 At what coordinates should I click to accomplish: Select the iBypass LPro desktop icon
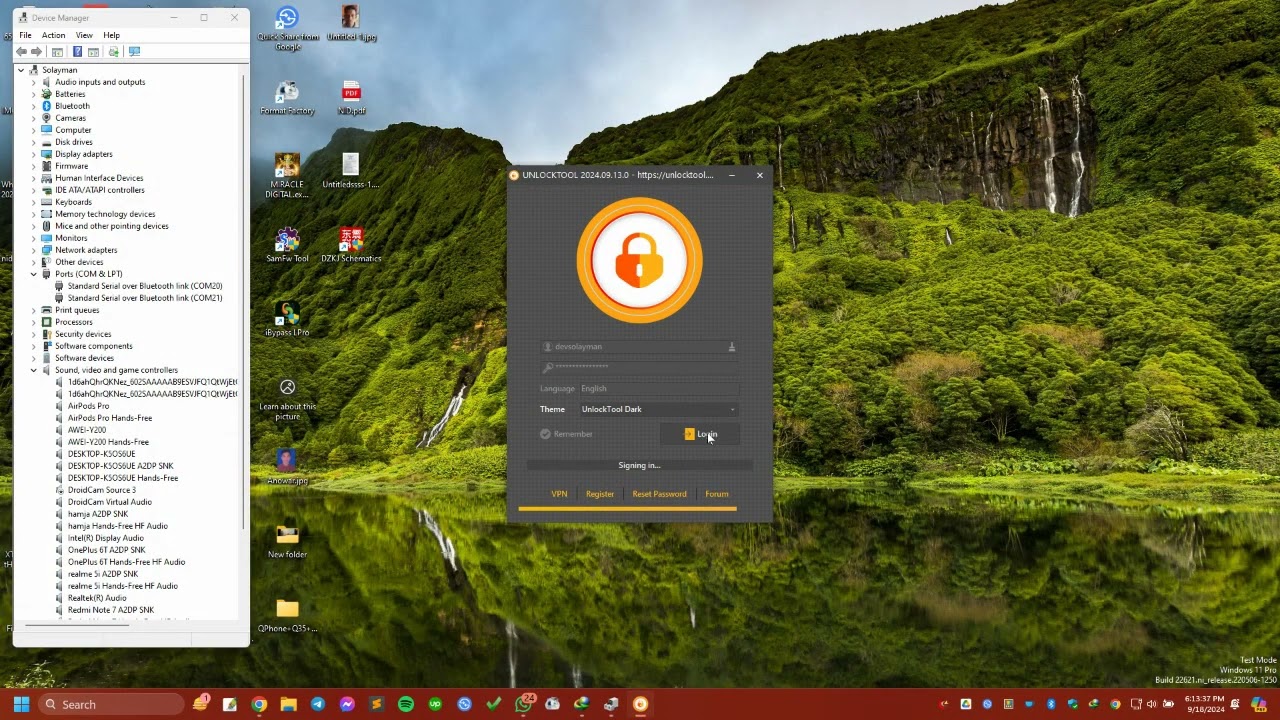[x=287, y=319]
